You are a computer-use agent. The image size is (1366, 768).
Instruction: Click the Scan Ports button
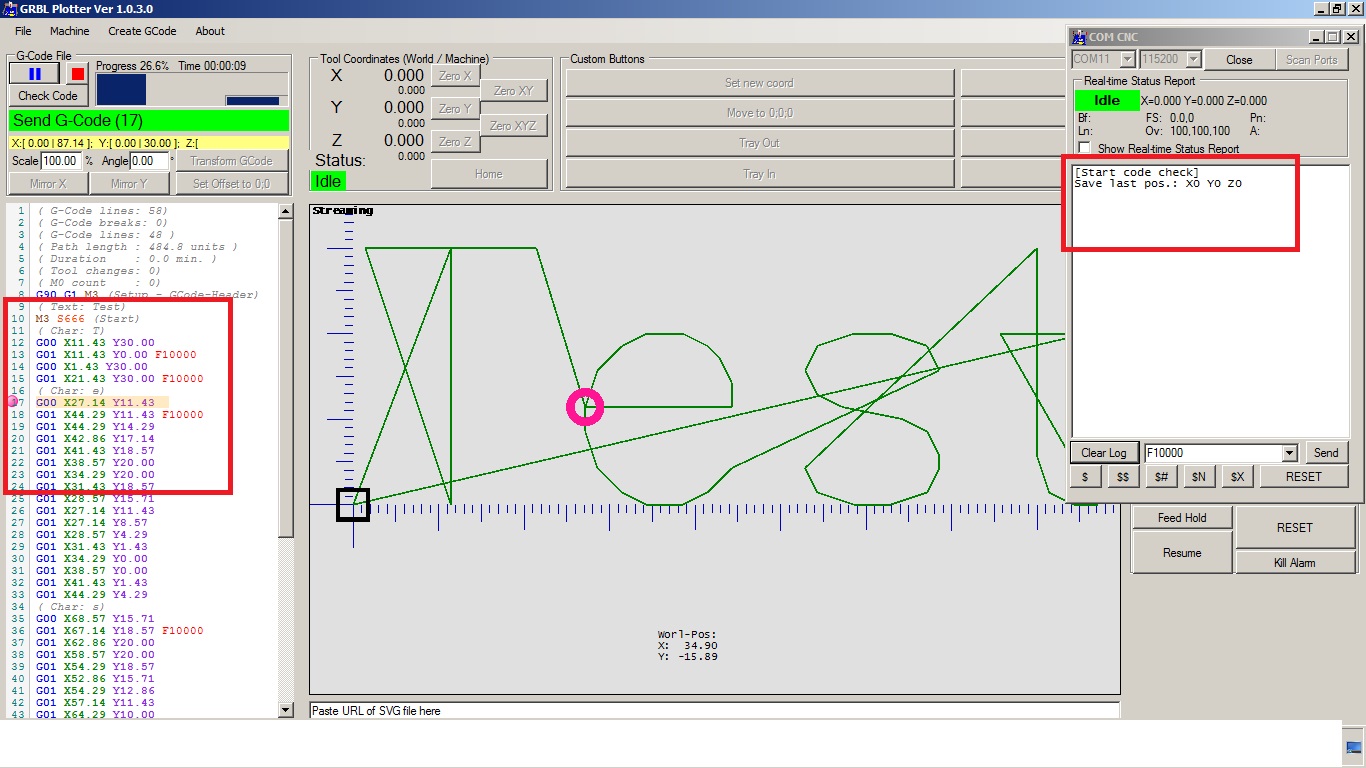(x=1312, y=60)
